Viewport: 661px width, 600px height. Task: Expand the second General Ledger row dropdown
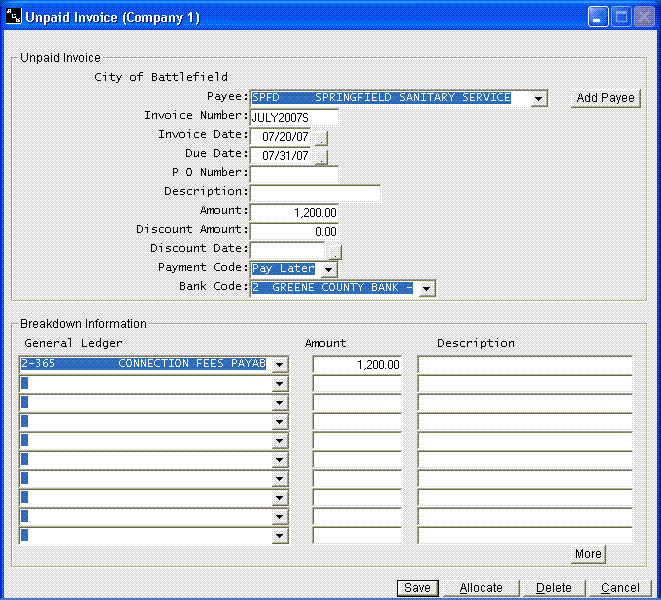(x=279, y=385)
